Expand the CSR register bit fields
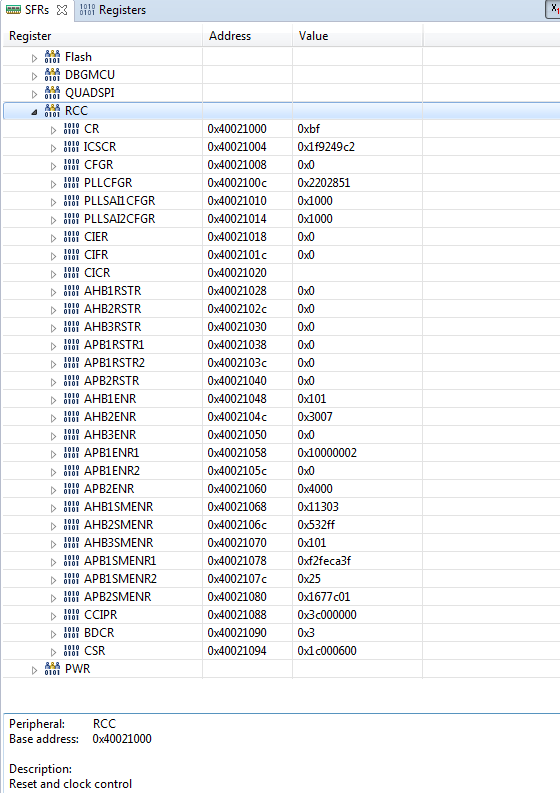The width and height of the screenshot is (560, 793). (53, 652)
